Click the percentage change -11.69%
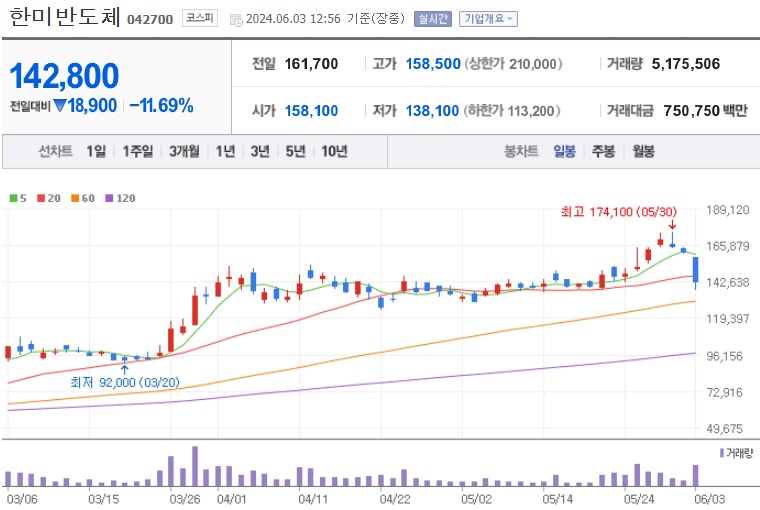Screen dimensions: 760x510 tap(162, 106)
